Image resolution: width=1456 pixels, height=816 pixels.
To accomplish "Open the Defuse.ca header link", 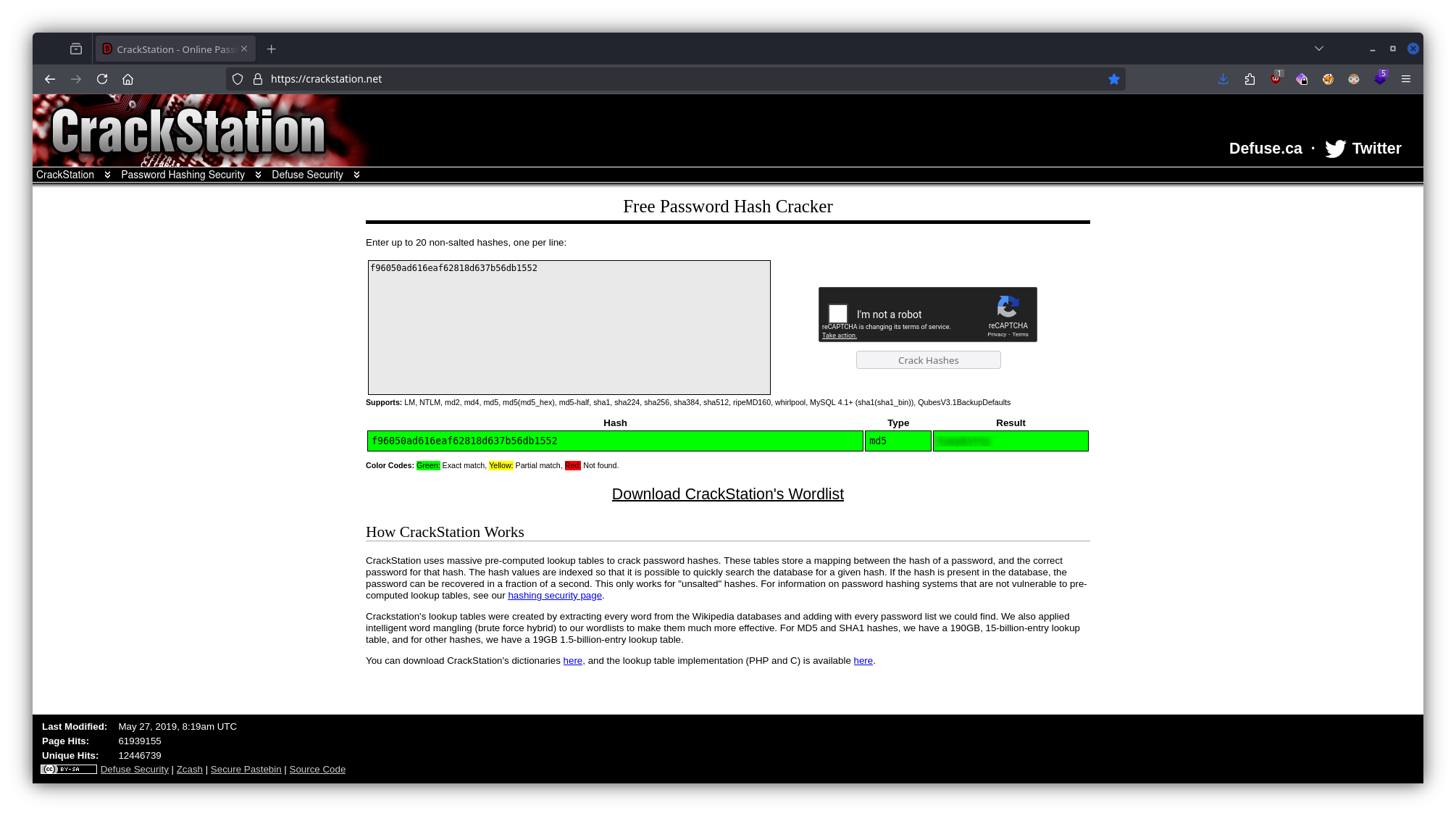I will coord(1265,149).
